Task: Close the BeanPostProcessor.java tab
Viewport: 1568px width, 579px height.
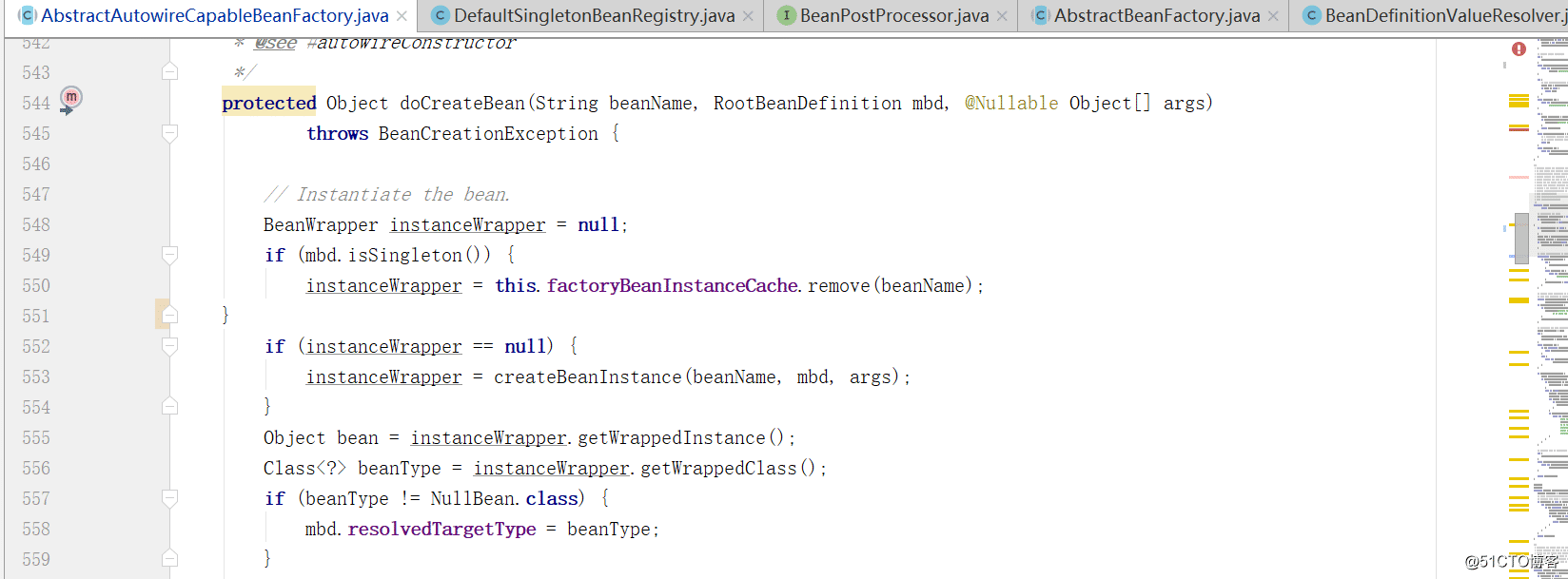Action: click(x=1002, y=16)
